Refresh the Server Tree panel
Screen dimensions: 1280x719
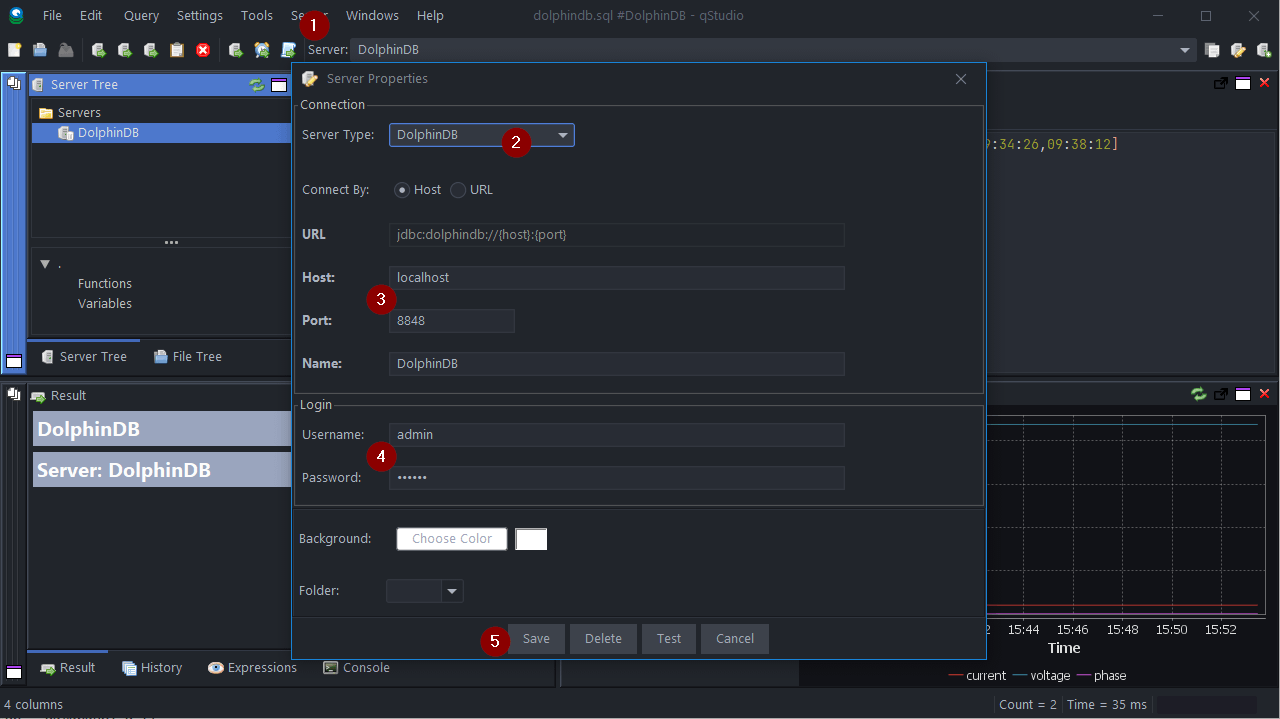[257, 85]
